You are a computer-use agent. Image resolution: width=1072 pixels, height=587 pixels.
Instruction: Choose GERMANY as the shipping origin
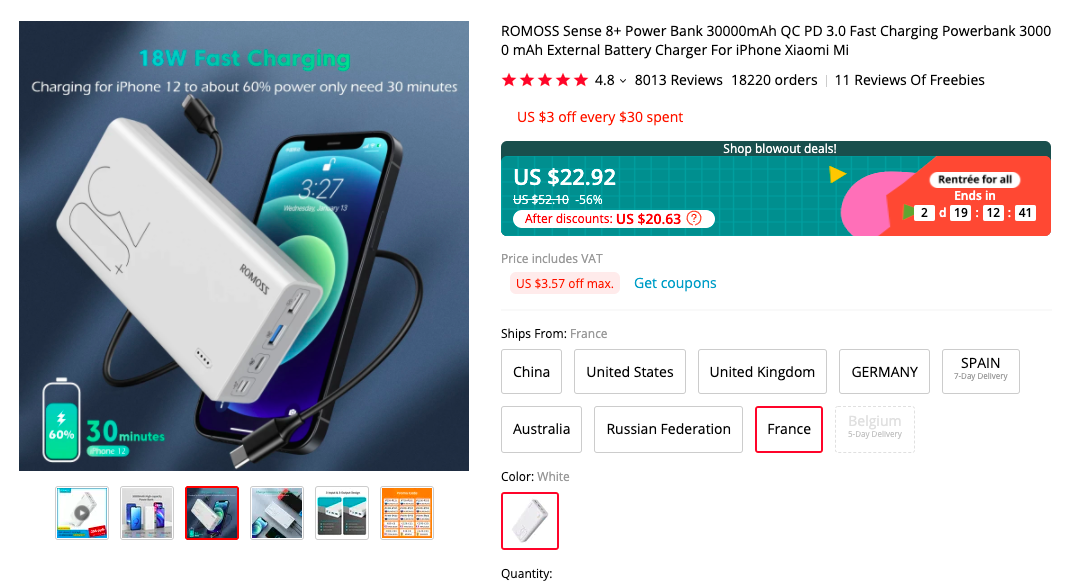[884, 371]
